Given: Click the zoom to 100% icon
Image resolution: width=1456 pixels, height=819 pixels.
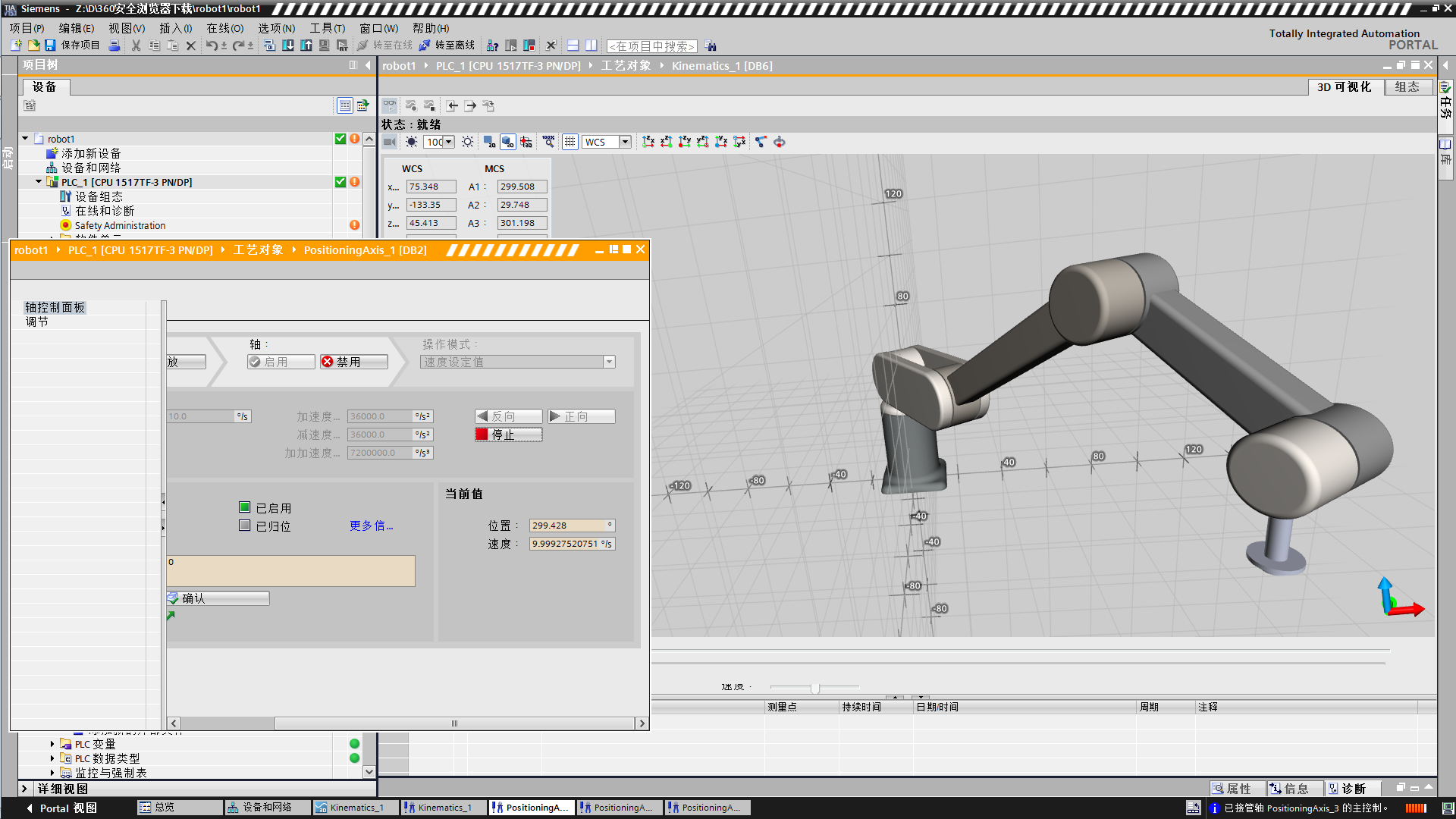Looking at the screenshot, I should (548, 142).
